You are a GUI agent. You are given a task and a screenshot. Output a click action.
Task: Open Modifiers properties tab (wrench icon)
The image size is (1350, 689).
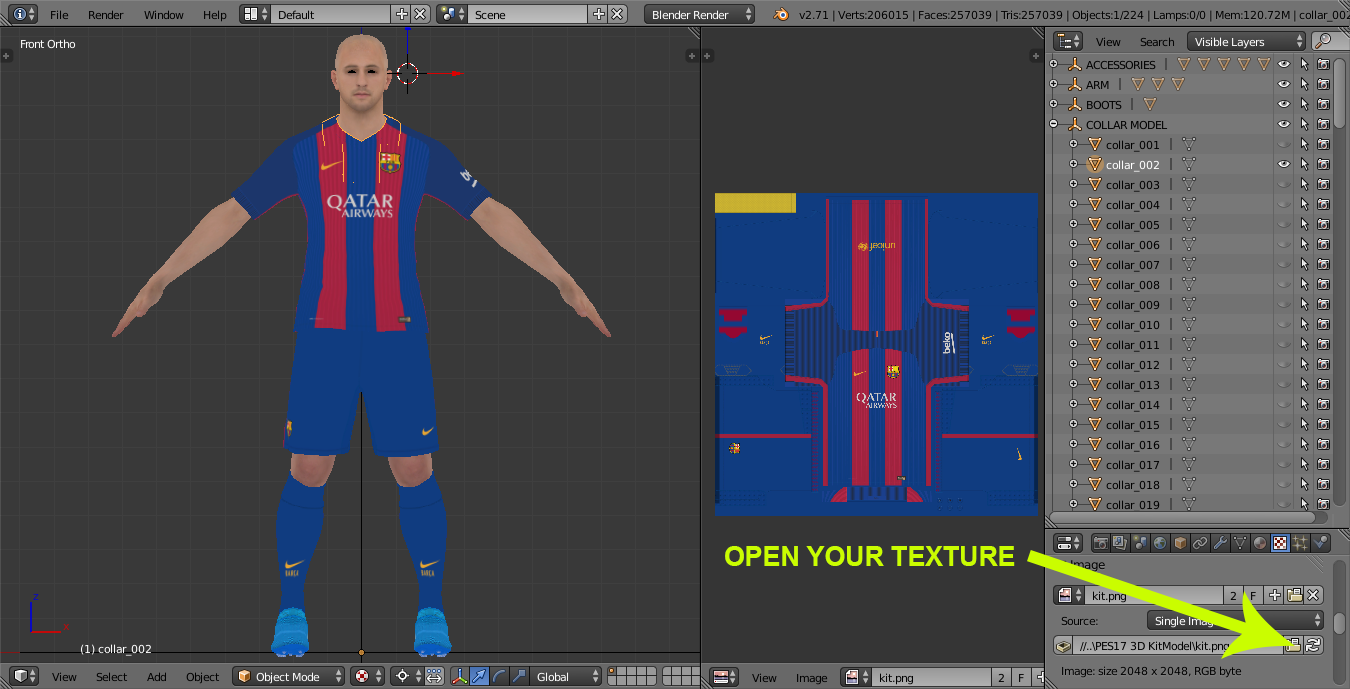point(1220,543)
